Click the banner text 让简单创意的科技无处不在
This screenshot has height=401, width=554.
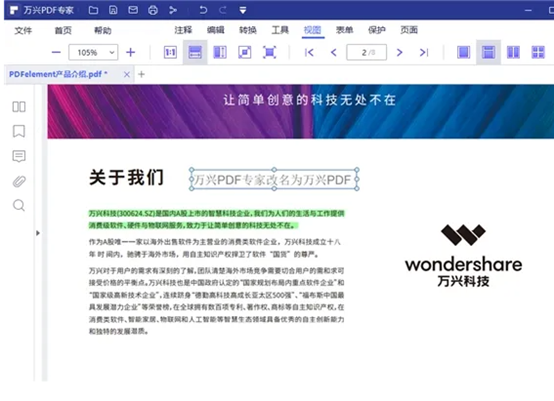point(310,100)
